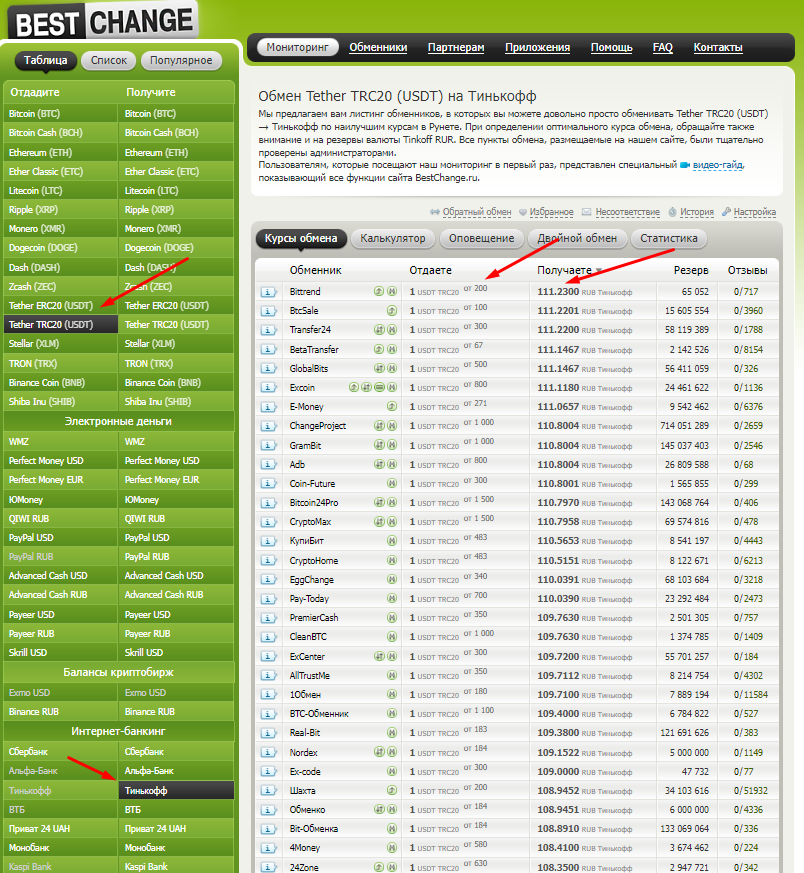Image resolution: width=804 pixels, height=873 pixels.
Task: Click the Избранное link
Action: (551, 212)
